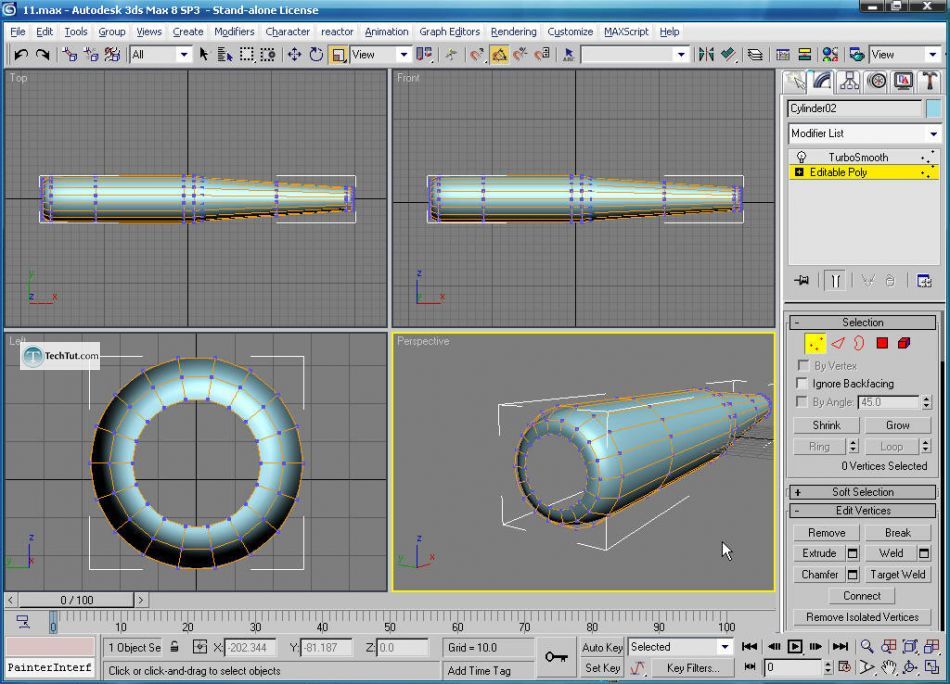This screenshot has height=684, width=950.
Task: Open the Modifiers menu
Action: point(234,32)
